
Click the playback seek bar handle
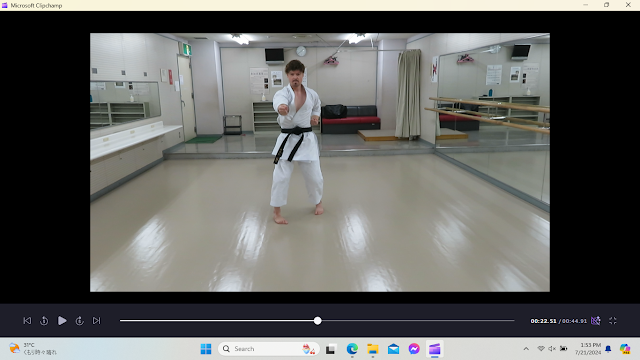pos(318,321)
